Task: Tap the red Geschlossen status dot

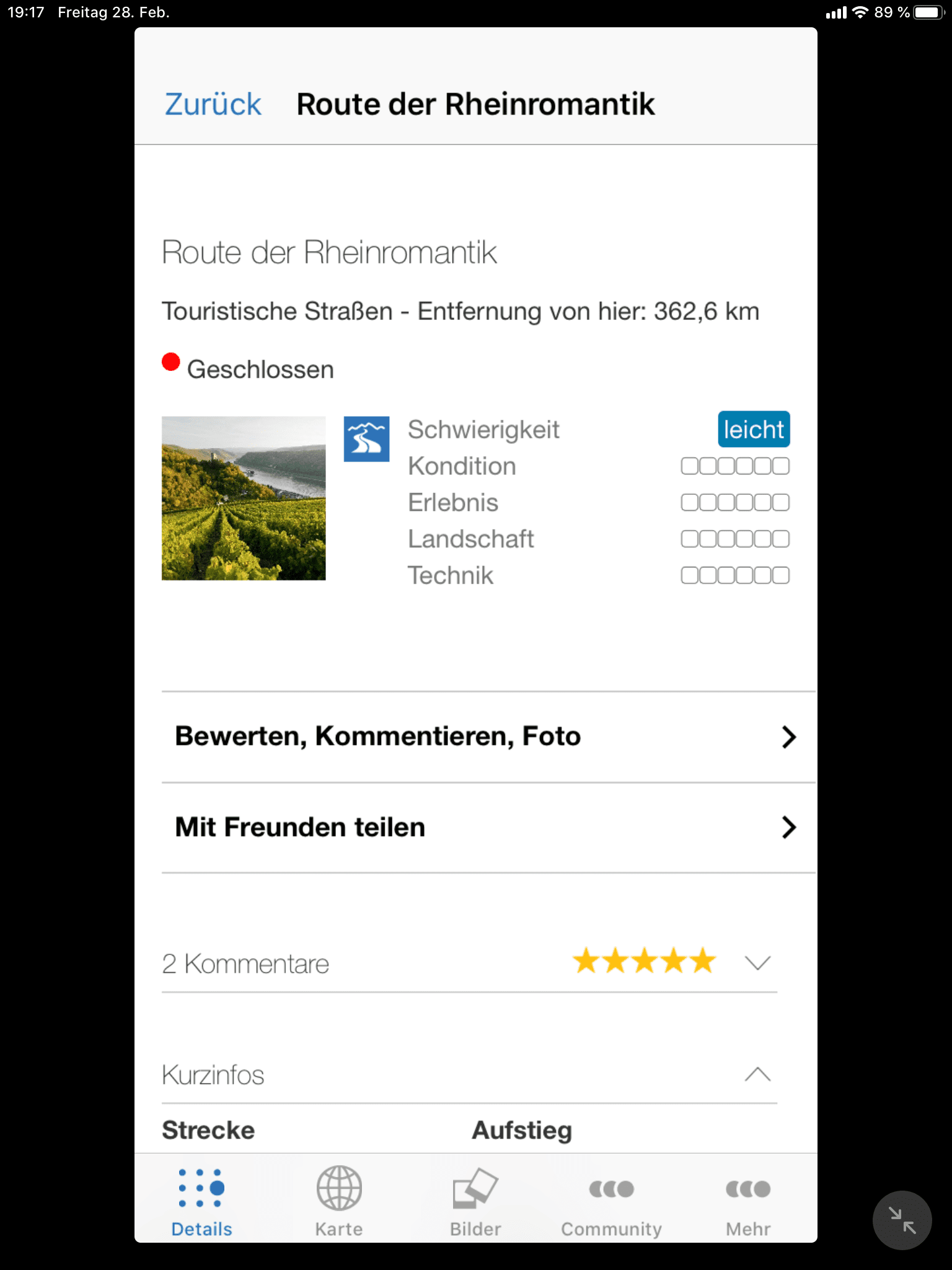Action: 171,362
